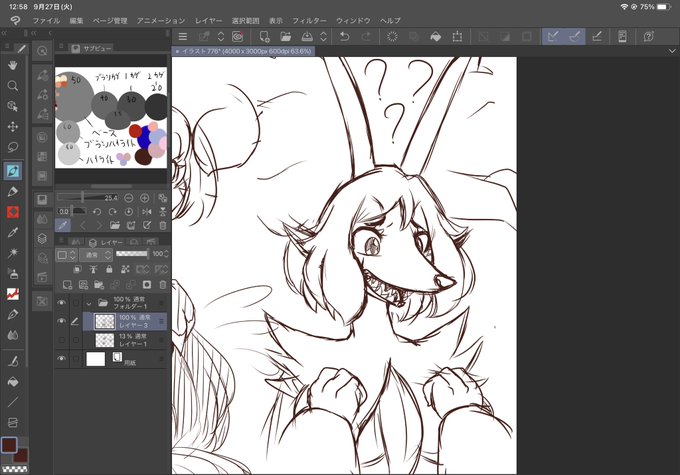Screen dimensions: 680x475
Task: Click the New raster layer icon
Action: [67, 285]
